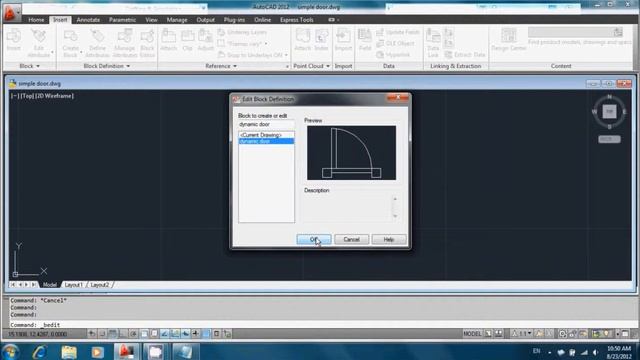Image resolution: width=640 pixels, height=360 pixels.
Task: Open the Output ribbon tab
Action: (205, 20)
